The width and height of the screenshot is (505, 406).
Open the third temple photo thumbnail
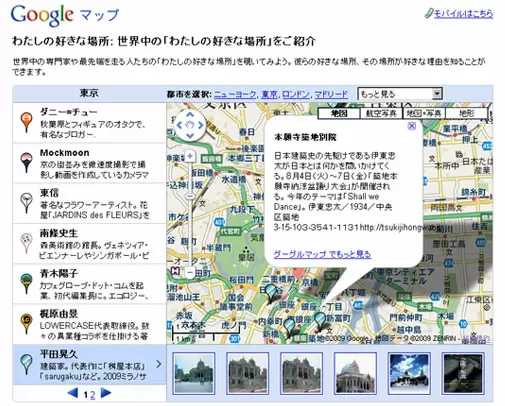[x=302, y=373]
